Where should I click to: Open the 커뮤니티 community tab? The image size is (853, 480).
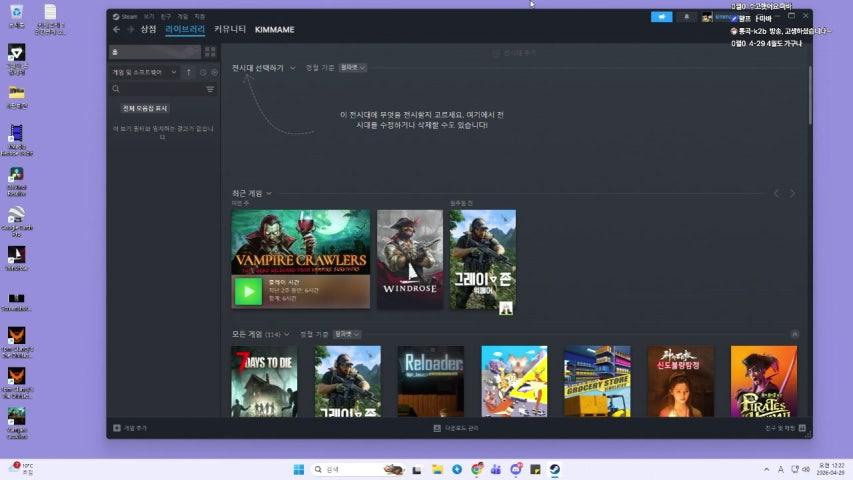(x=230, y=30)
